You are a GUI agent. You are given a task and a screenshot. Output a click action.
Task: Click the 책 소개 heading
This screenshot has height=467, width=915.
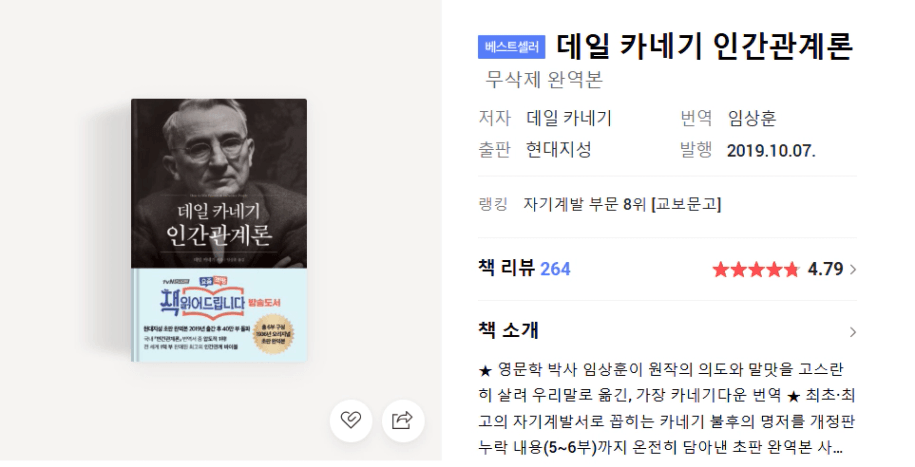click(508, 330)
